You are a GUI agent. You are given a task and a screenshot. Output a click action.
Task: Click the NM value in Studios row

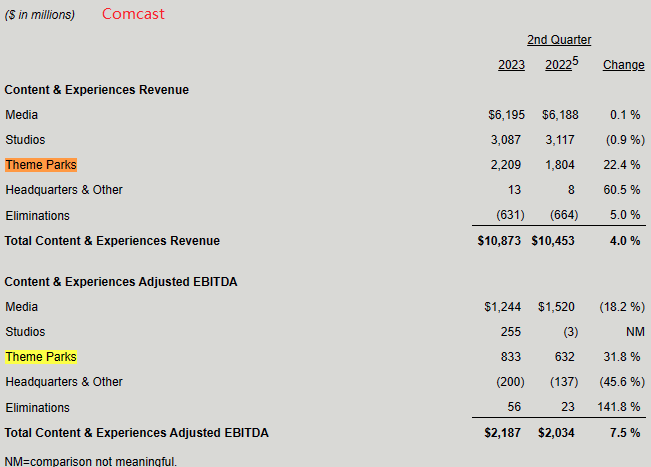[x=635, y=332]
